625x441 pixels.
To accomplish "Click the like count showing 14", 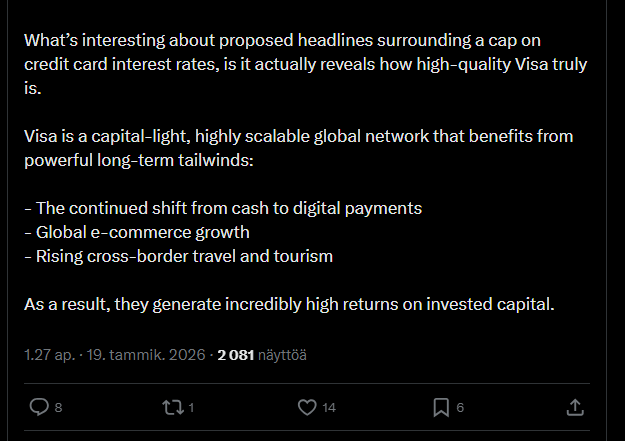I will pyautogui.click(x=329, y=408).
